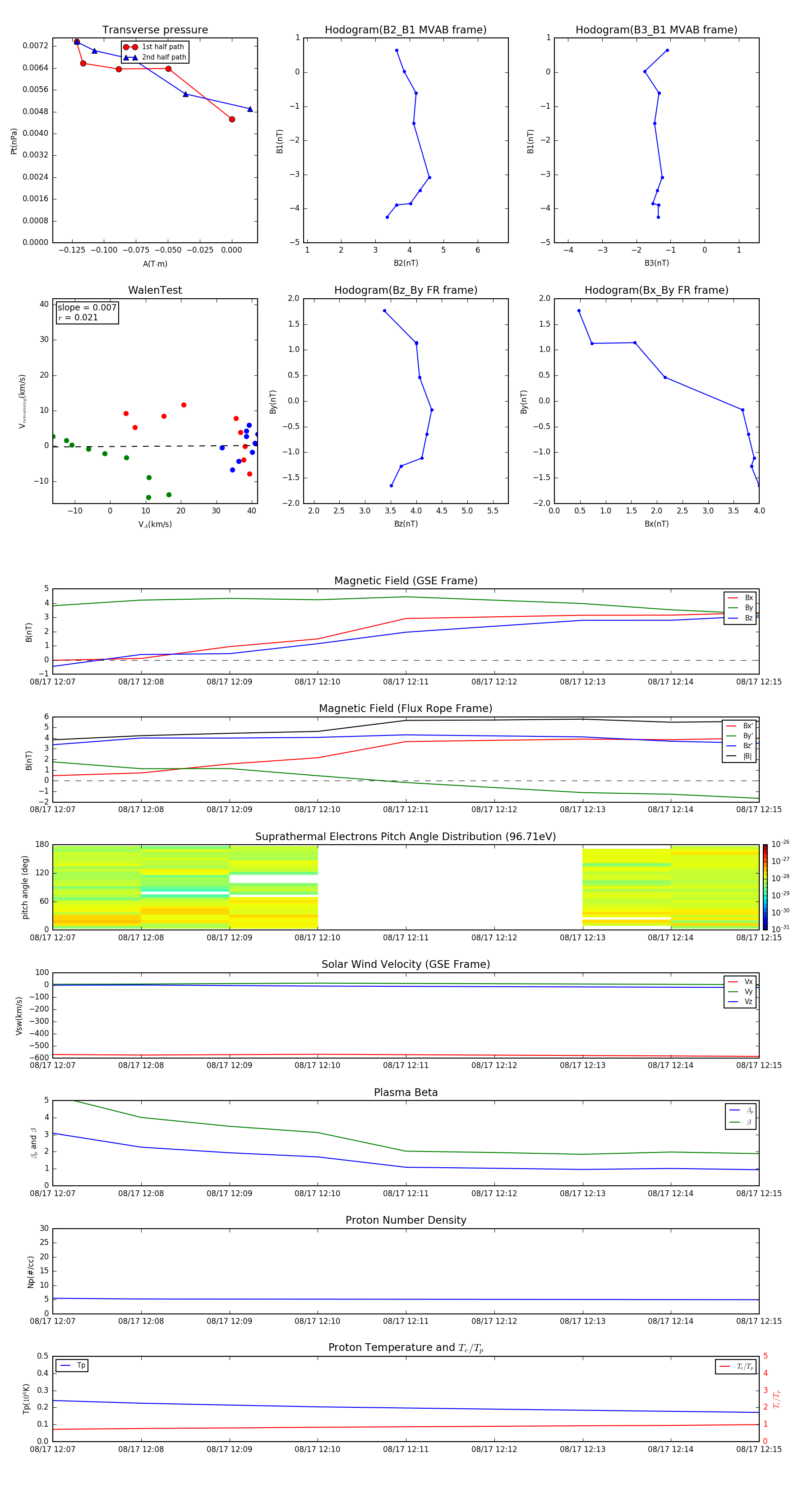This screenshot has width=812, height=1489.
Task: Click the "Vz" velocity legend entry
Action: (x=740, y=1002)
